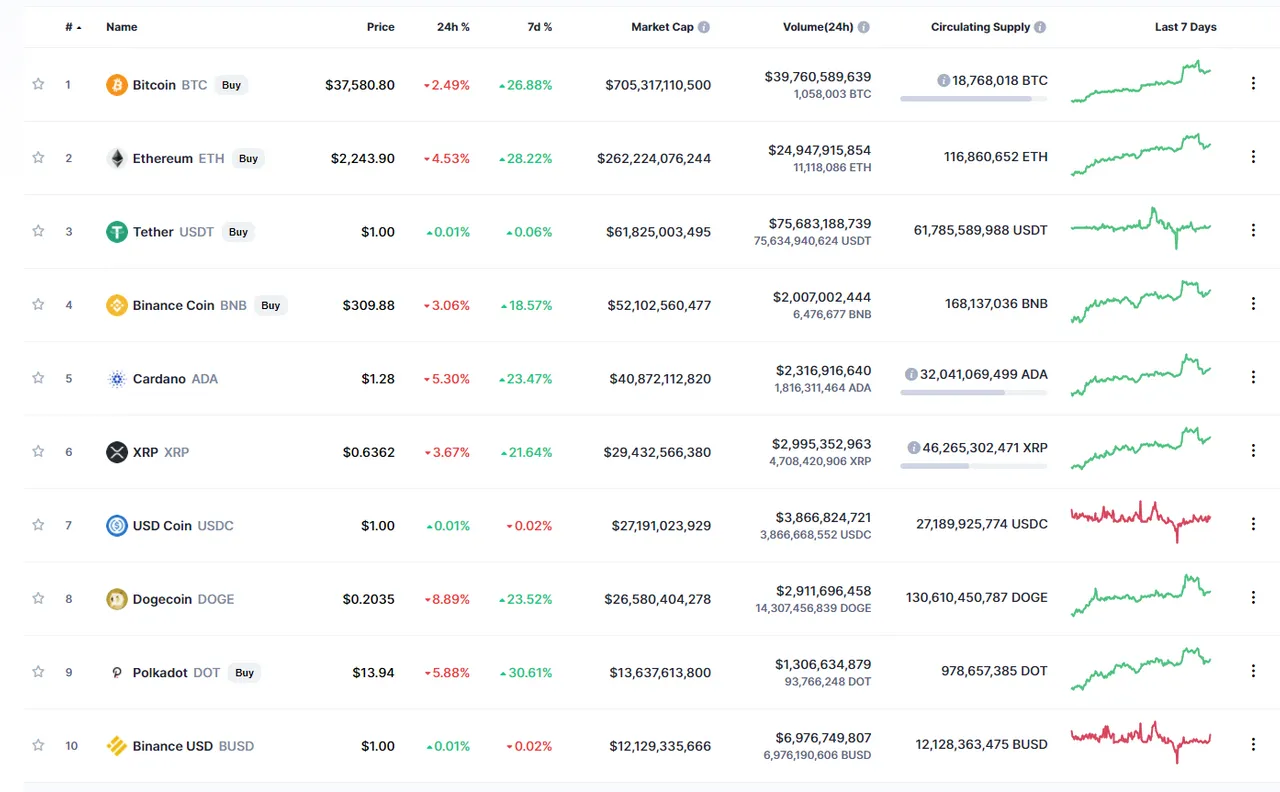Screen dimensions: 1280x792
Task: Click the Cardano circulating supply progress bar
Action: (974, 392)
